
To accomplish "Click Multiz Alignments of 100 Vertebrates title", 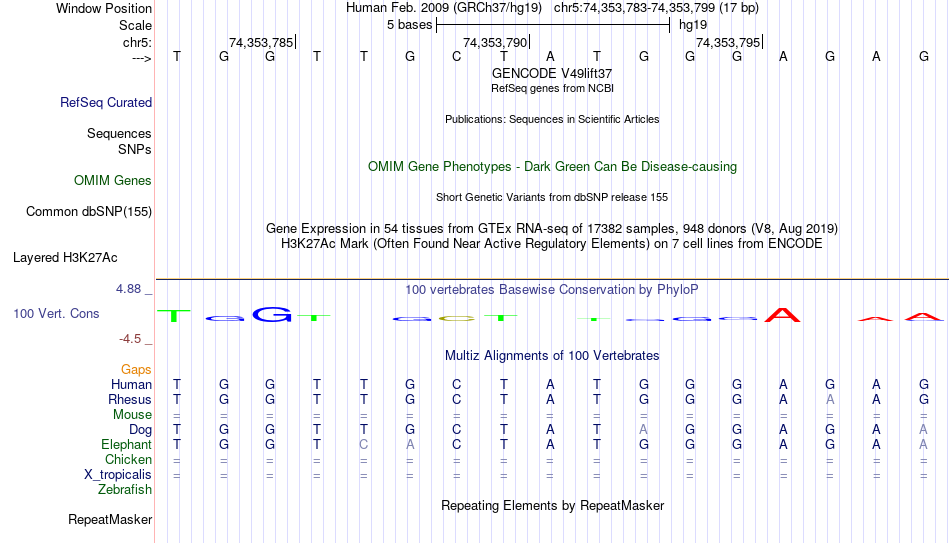I will coord(552,356).
